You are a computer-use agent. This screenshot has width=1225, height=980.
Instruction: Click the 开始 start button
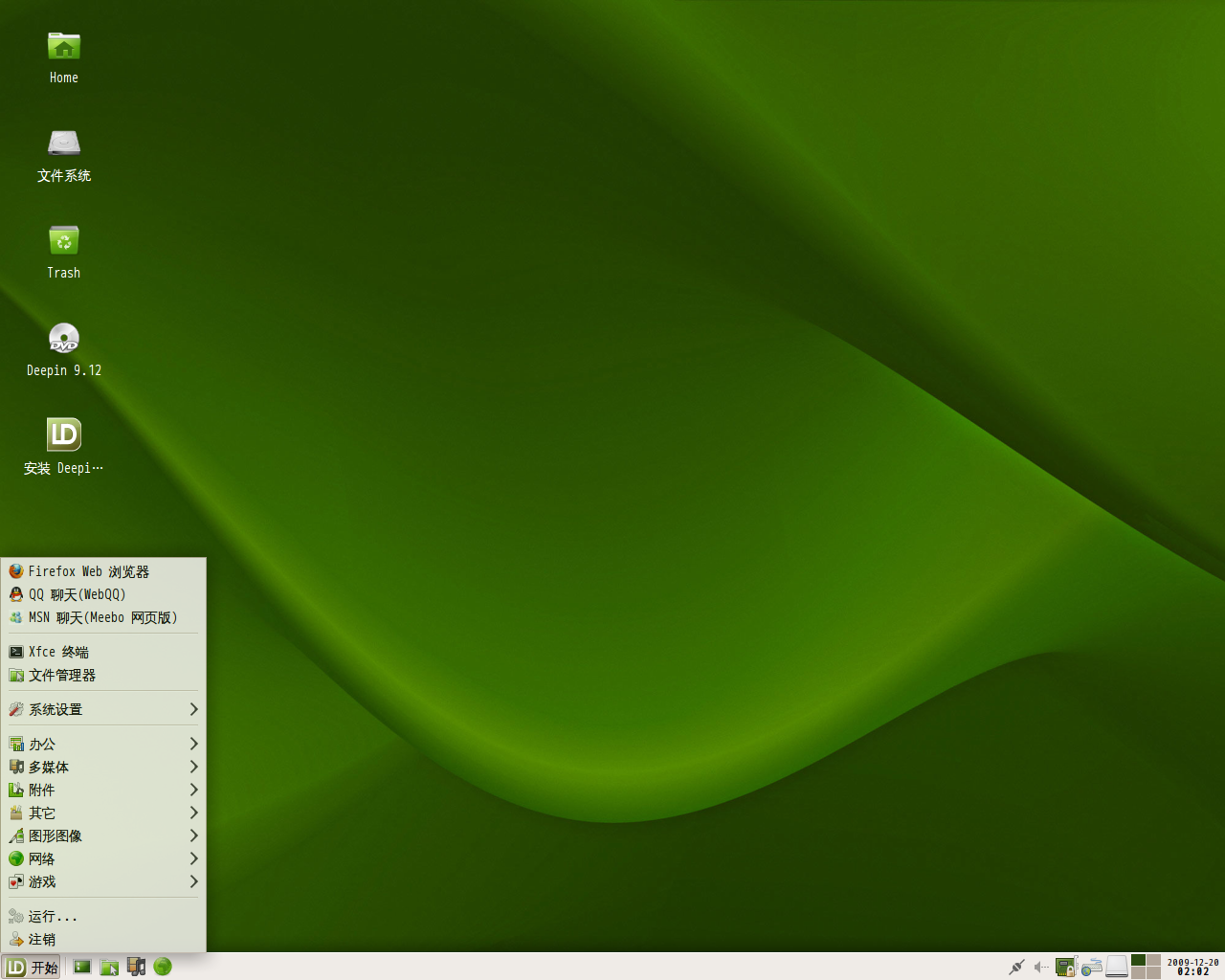[x=32, y=967]
